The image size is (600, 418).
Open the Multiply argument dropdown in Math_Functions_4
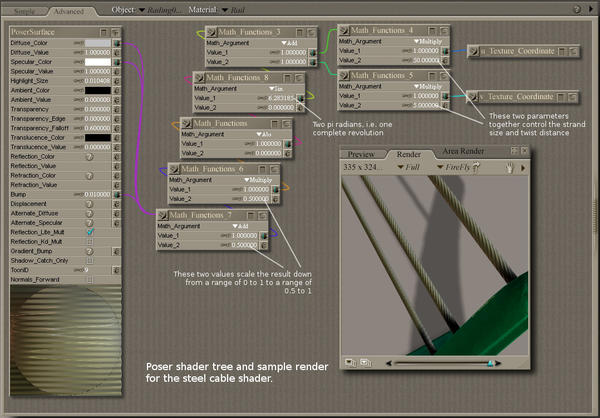coord(428,41)
